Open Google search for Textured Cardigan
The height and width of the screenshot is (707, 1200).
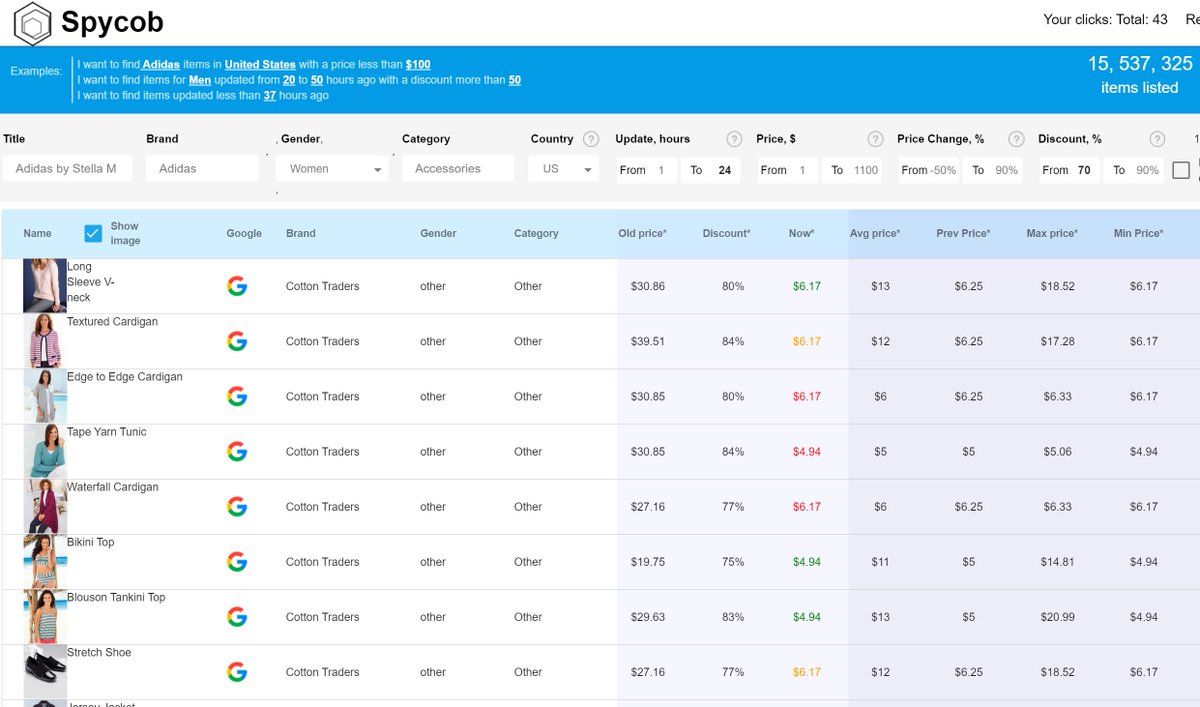tap(237, 341)
